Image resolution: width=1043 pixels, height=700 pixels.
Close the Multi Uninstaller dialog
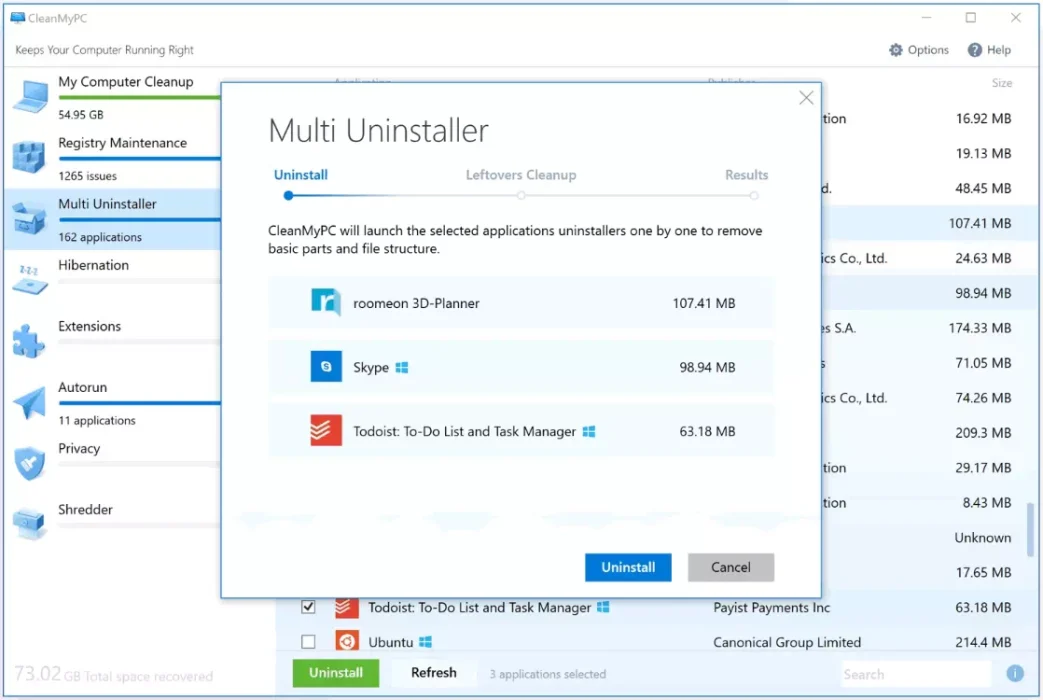pyautogui.click(x=806, y=98)
